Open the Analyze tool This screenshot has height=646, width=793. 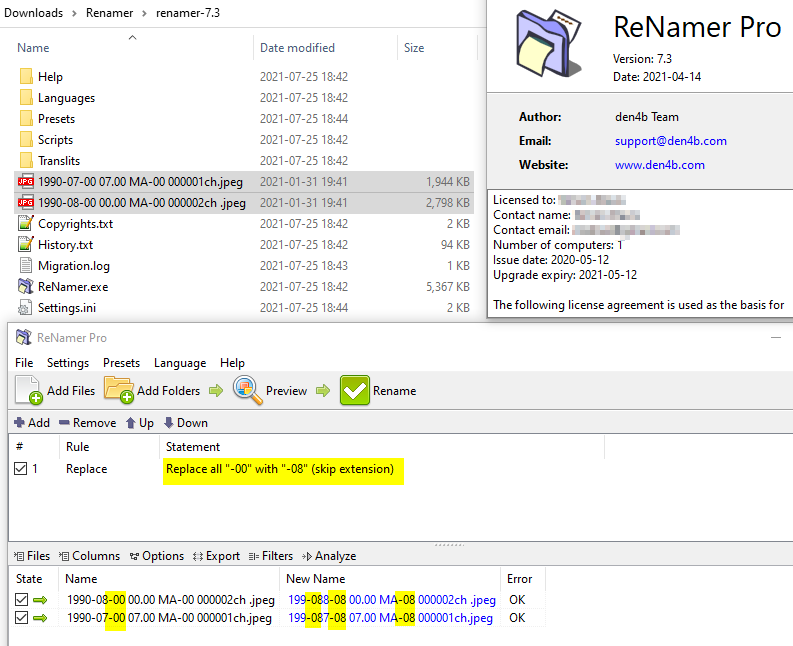(329, 556)
